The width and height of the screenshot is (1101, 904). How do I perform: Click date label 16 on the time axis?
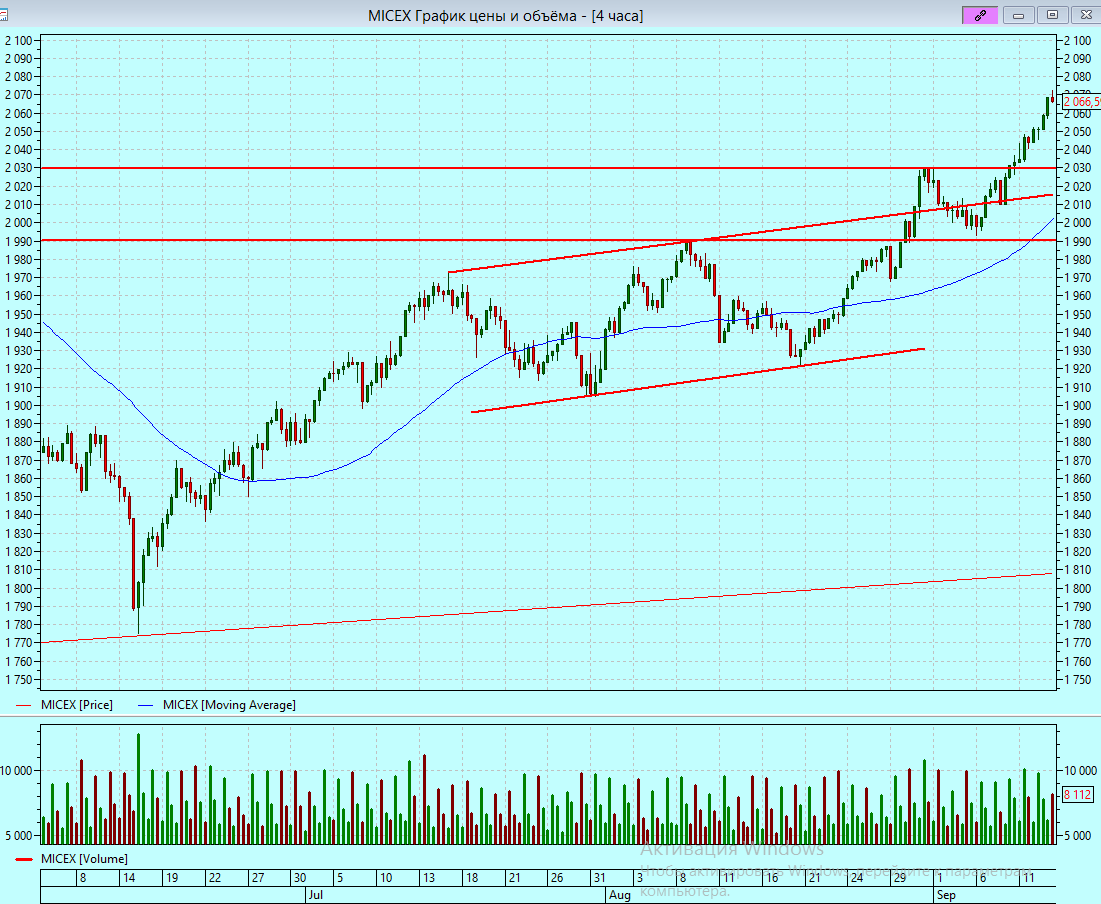(772, 877)
